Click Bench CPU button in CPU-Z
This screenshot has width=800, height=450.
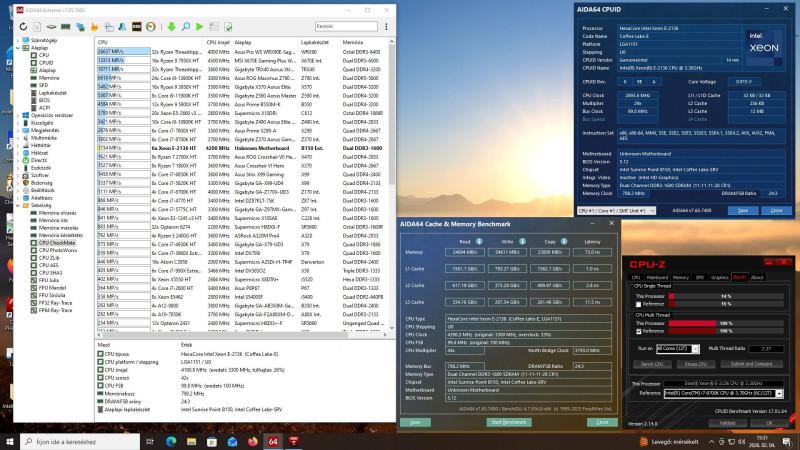tap(652, 364)
